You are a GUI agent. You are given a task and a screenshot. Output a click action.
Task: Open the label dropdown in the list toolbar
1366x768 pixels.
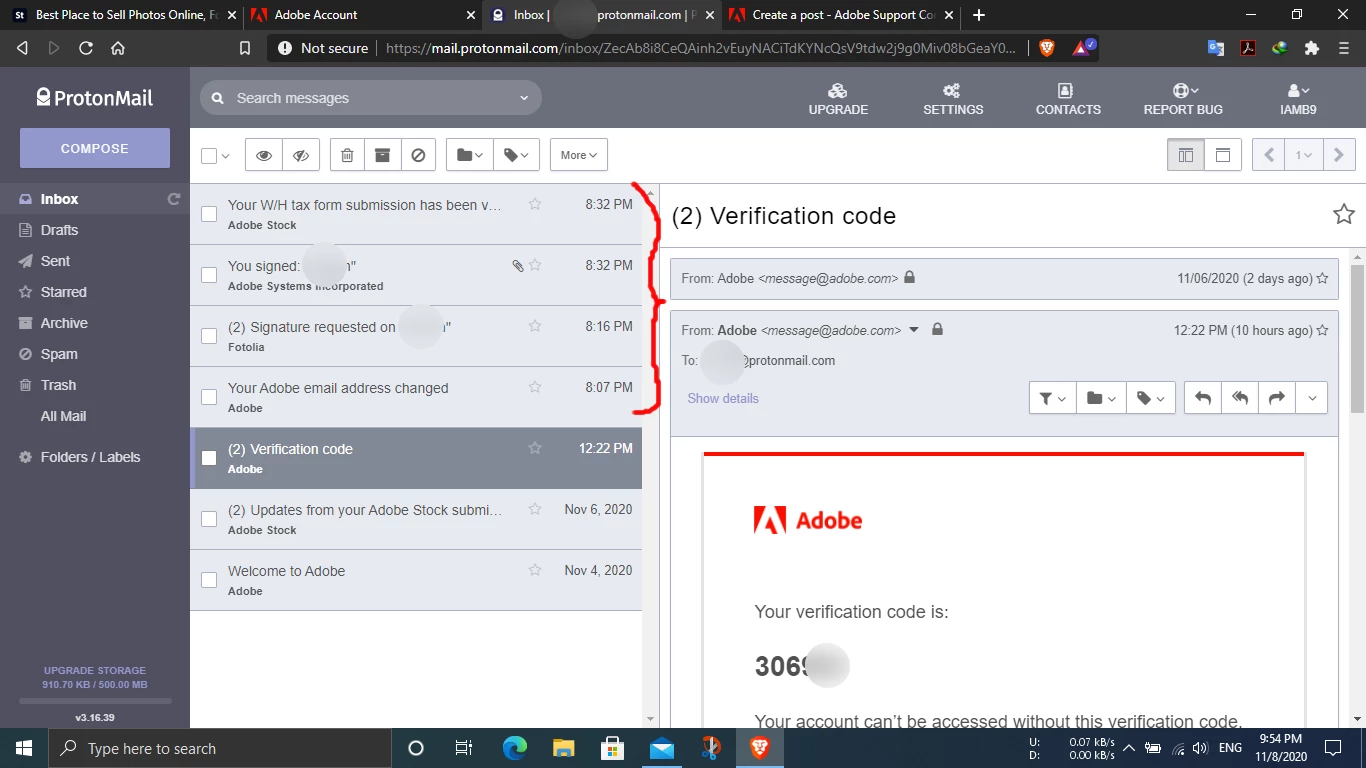pyautogui.click(x=516, y=155)
